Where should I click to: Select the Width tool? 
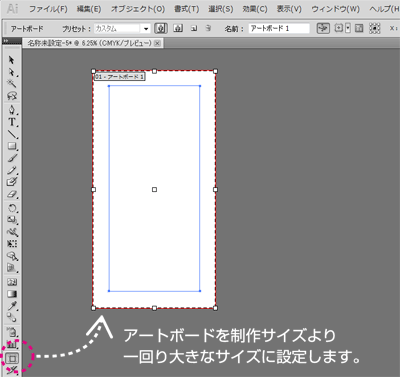coord(12,232)
